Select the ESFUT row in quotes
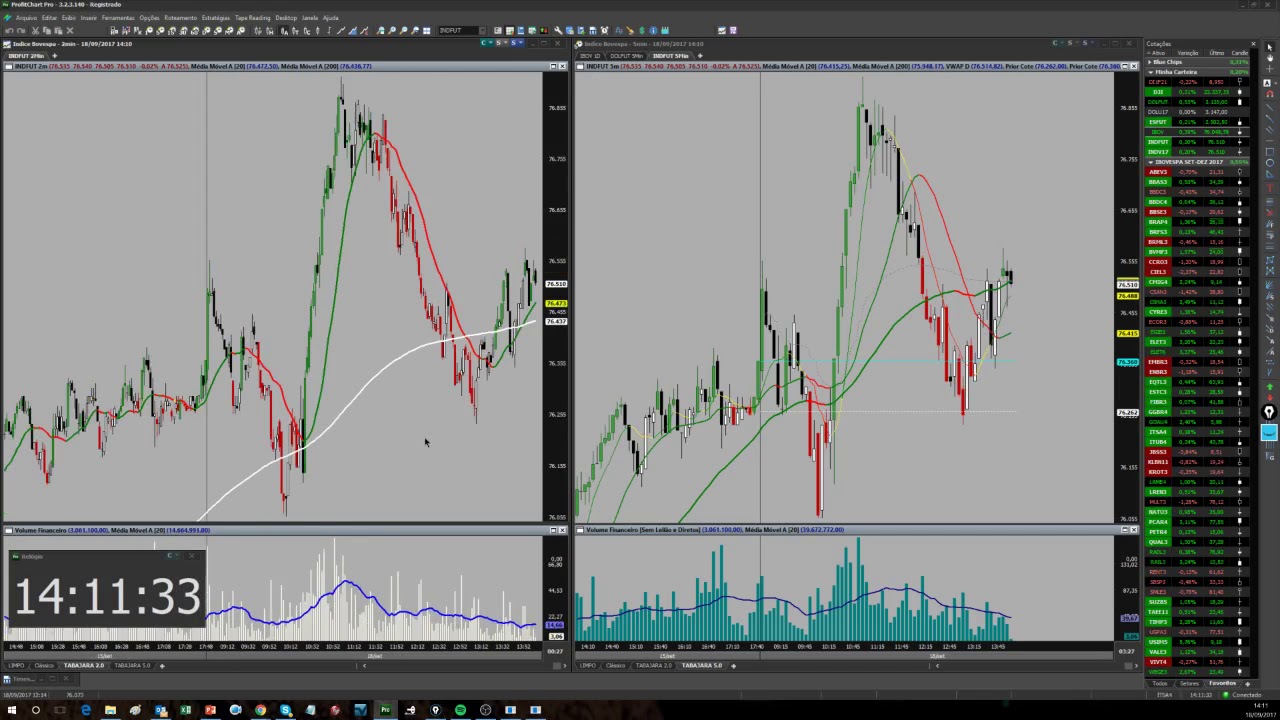The height and width of the screenshot is (720, 1280). (x=1195, y=122)
